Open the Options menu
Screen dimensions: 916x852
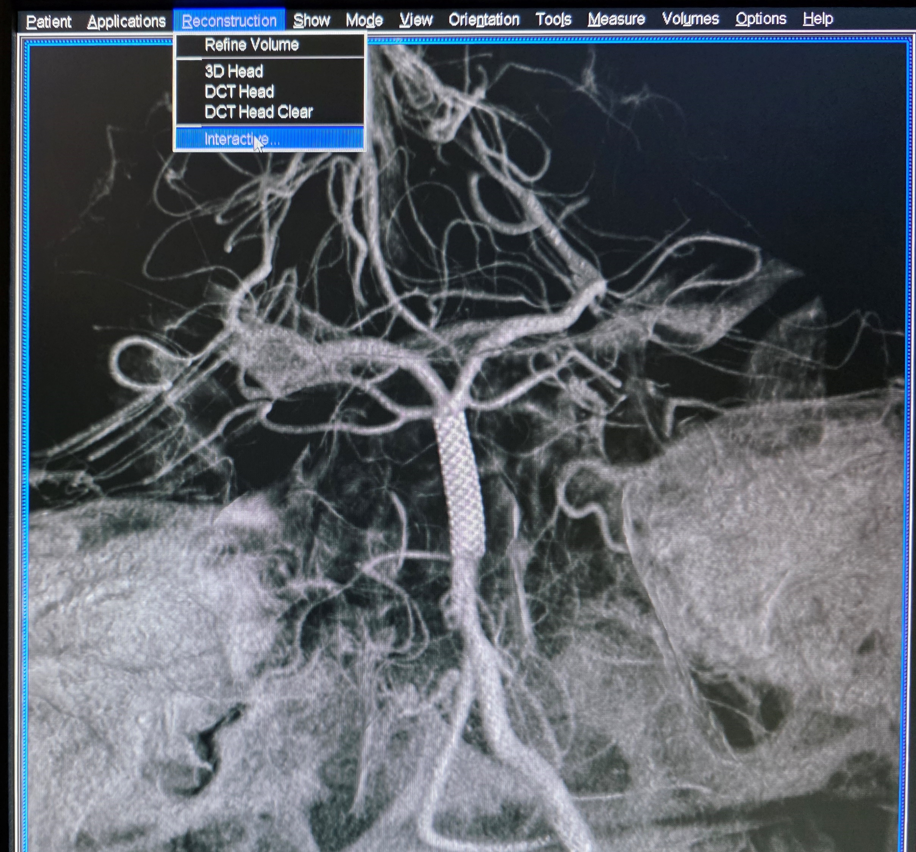tap(760, 20)
